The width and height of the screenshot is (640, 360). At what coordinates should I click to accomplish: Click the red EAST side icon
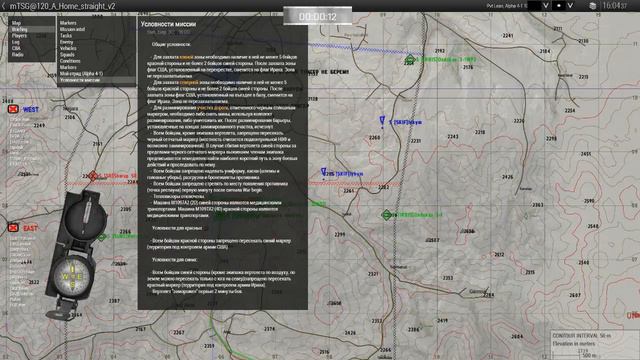click(13, 227)
